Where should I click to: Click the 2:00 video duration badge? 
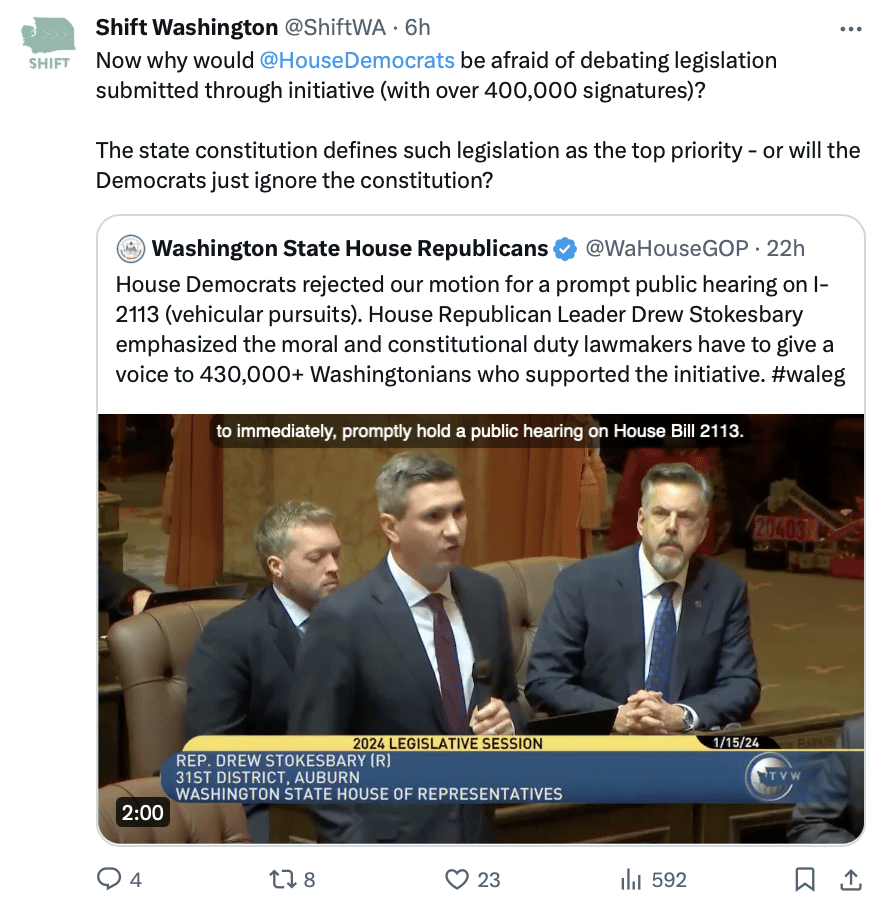pos(142,812)
